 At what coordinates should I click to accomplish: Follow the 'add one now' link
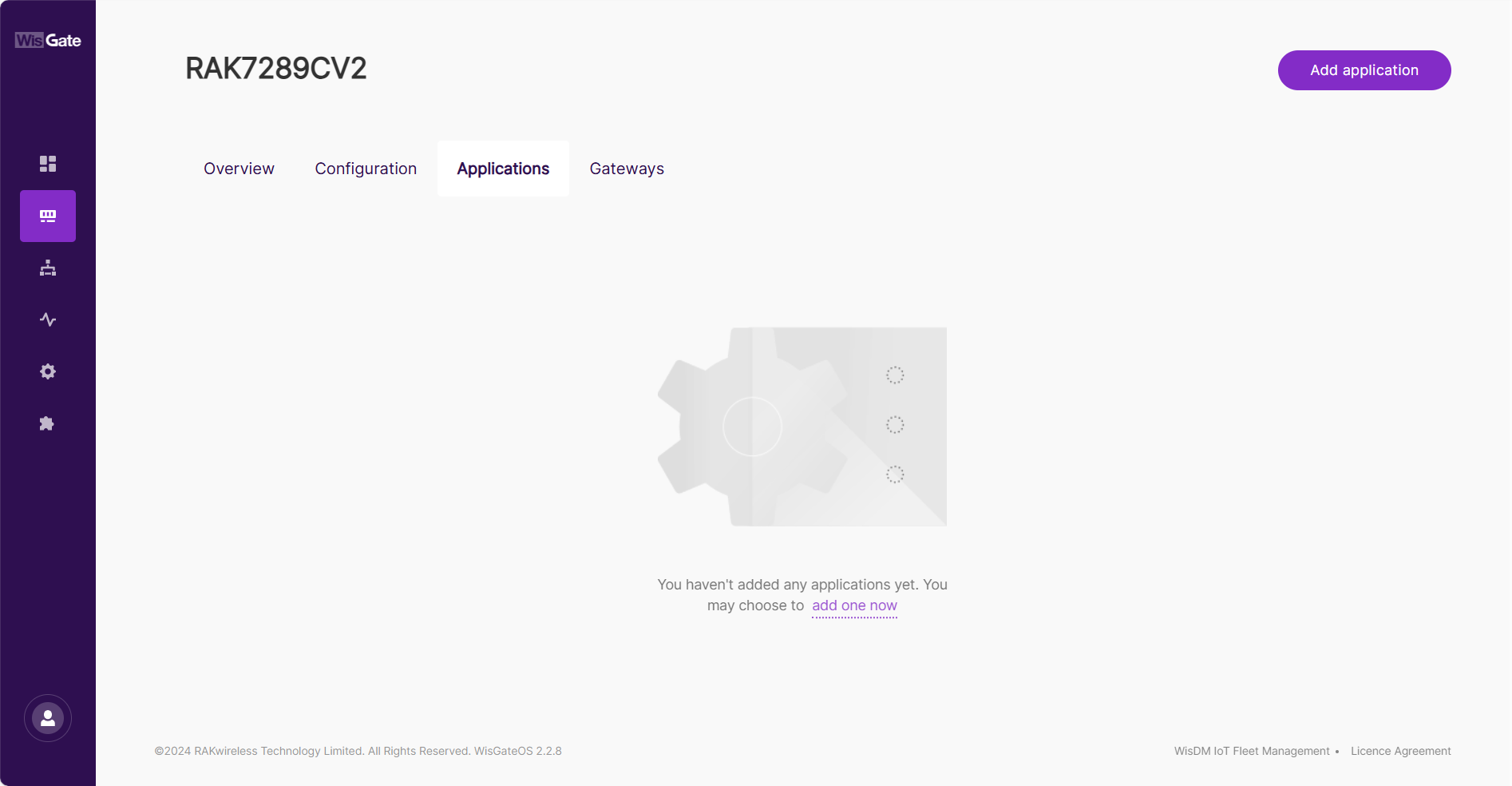pos(854,605)
